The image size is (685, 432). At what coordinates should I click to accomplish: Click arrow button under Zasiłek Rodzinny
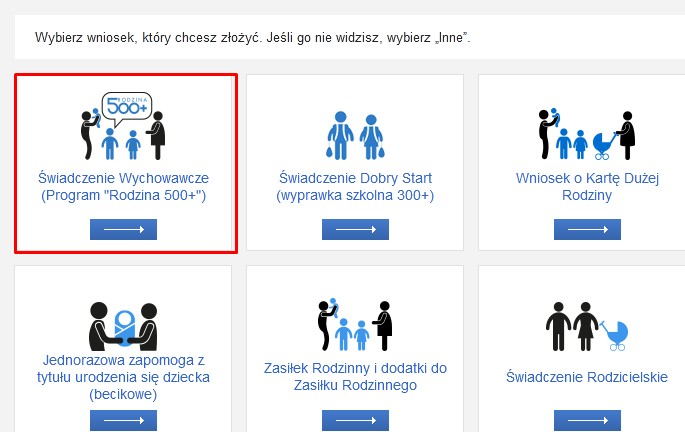(x=355, y=421)
